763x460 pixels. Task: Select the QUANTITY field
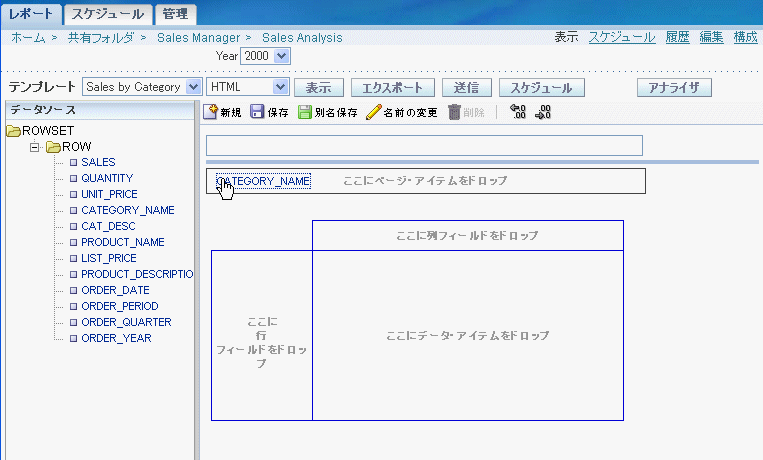point(107,178)
